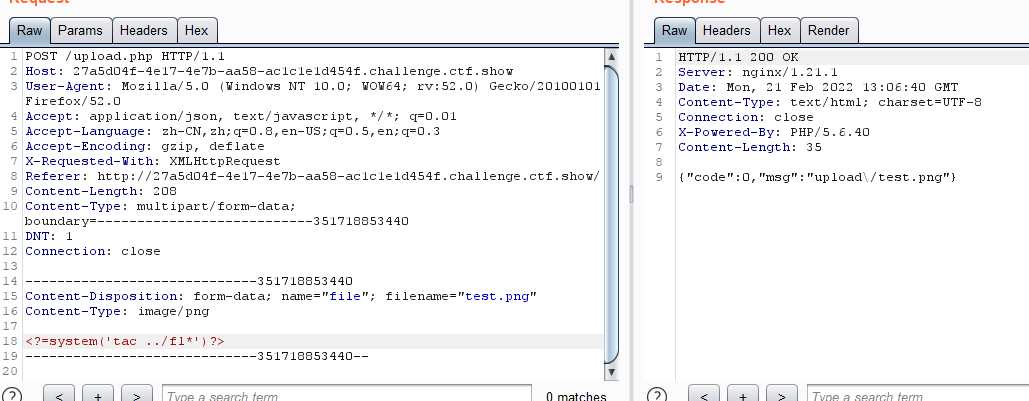1029x401 pixels.
Task: Click the 0 matches search counter
Action: [x=576, y=396]
